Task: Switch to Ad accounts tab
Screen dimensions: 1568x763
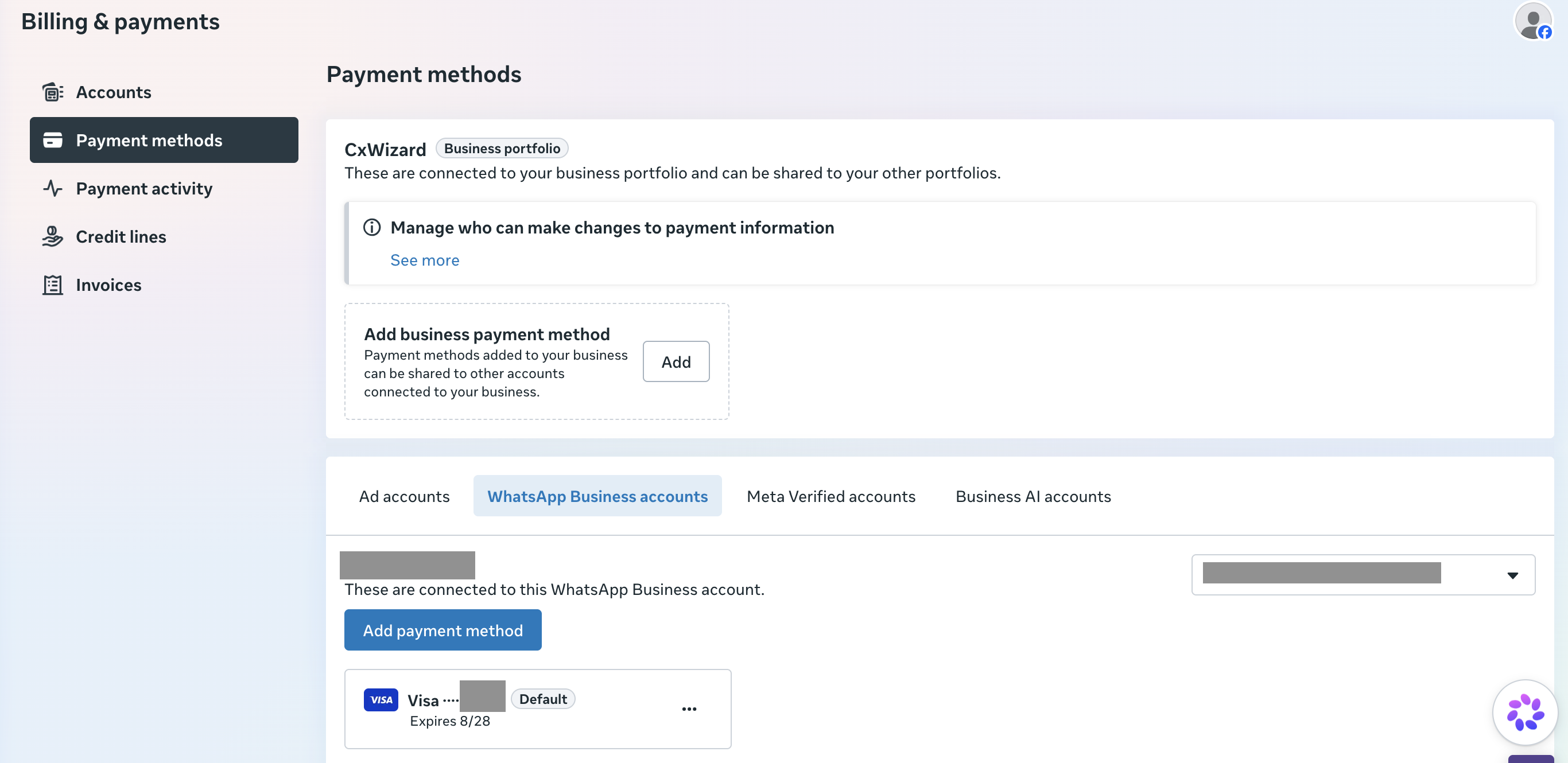Action: [404, 496]
